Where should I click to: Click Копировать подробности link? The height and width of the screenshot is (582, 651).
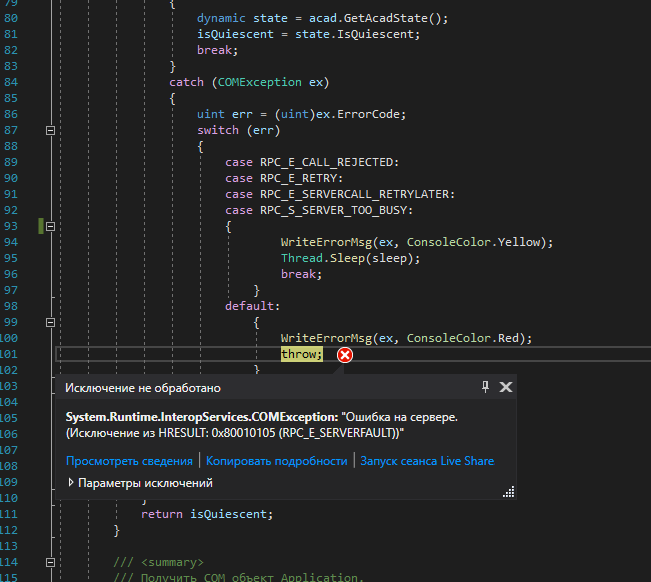coord(277,461)
